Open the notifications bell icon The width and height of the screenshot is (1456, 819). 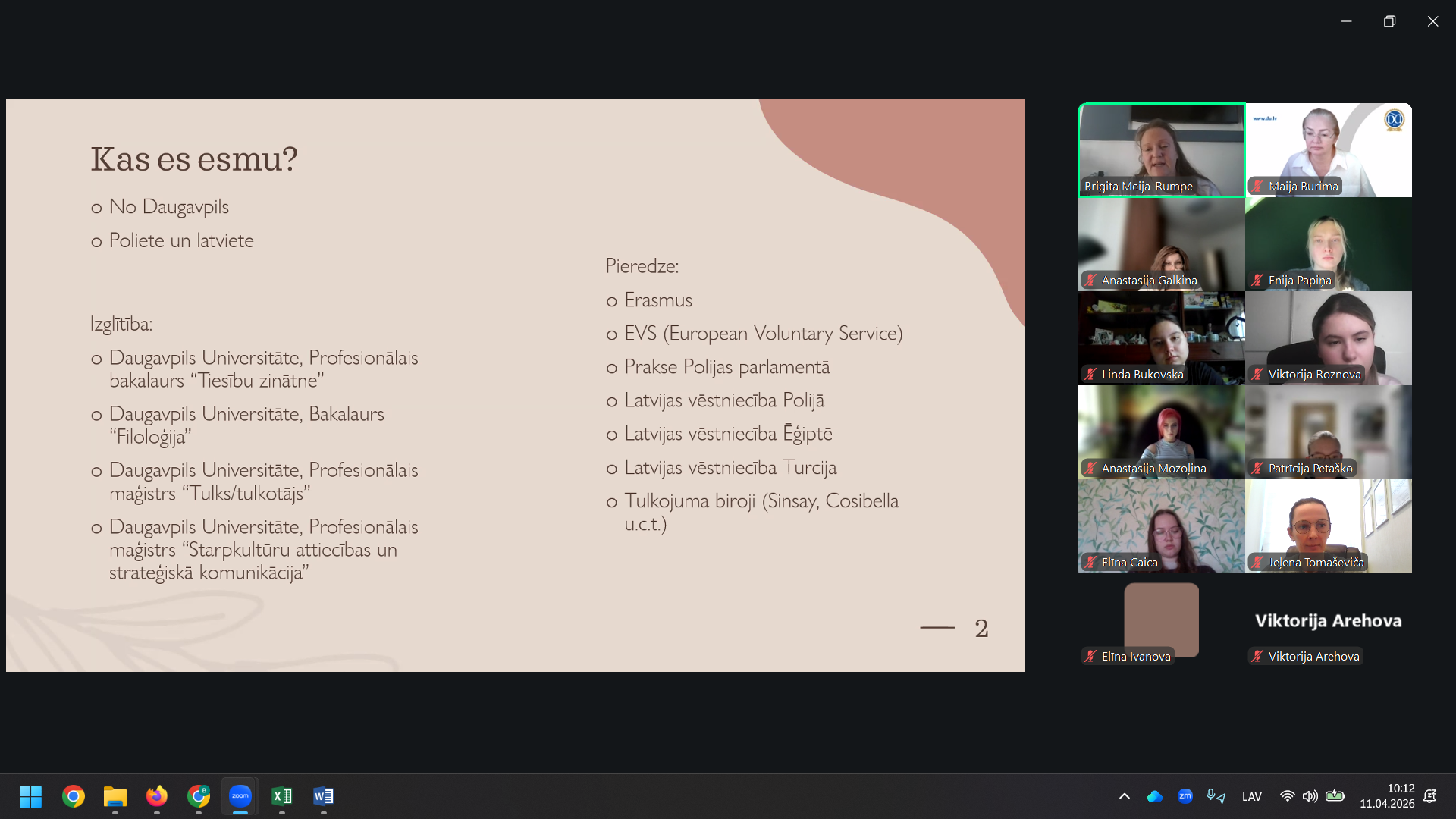(1430, 796)
